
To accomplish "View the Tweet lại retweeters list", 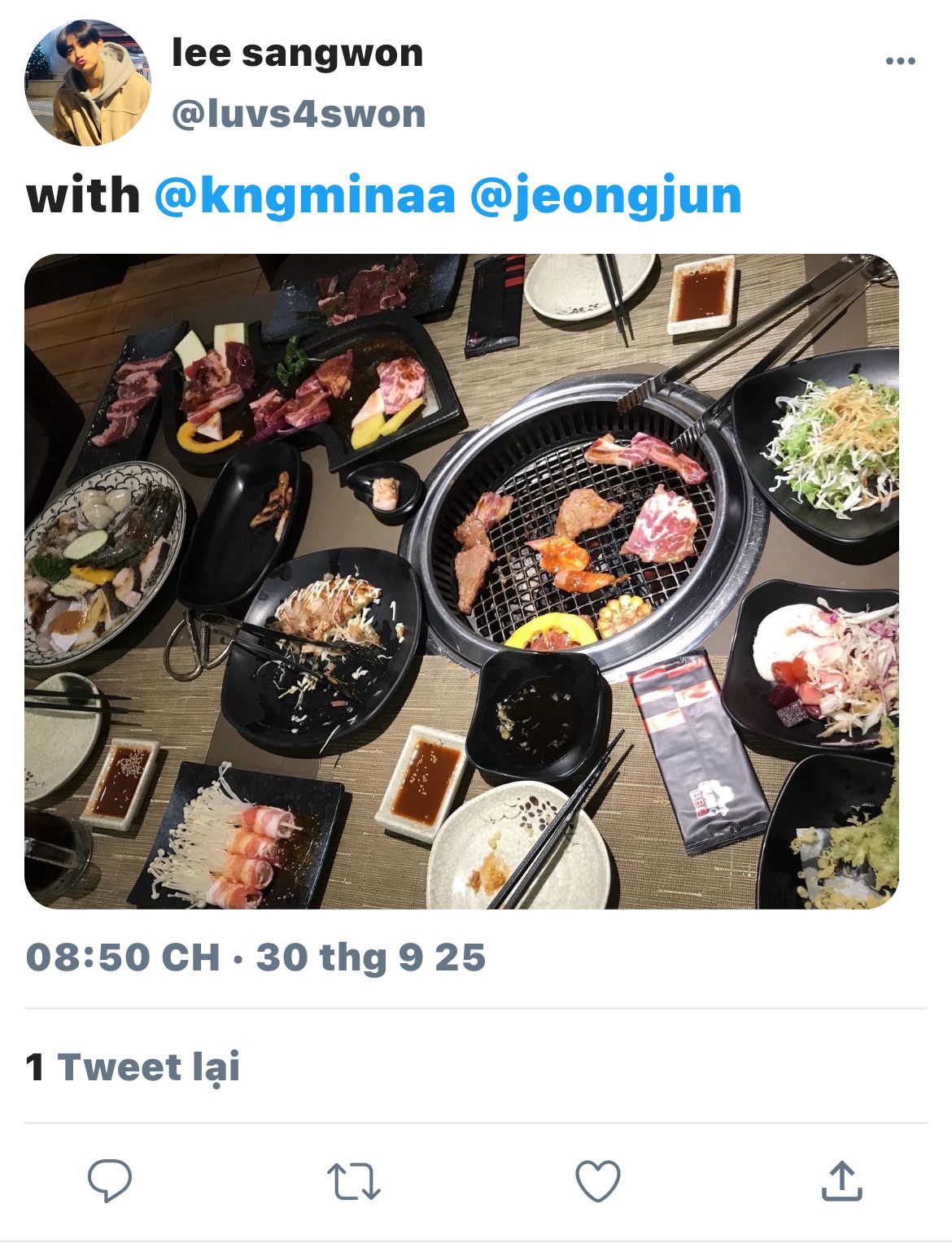I will click(x=149, y=1066).
